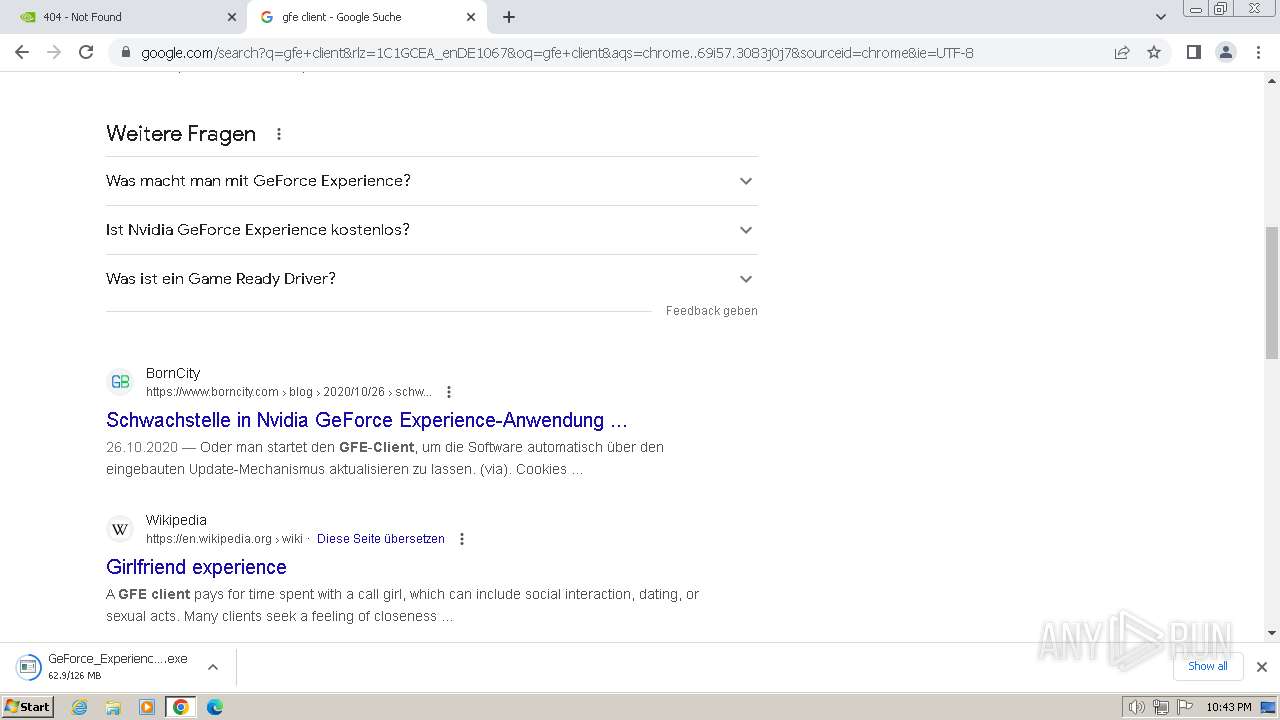This screenshot has height=720, width=1280.
Task: Select the 'gfe client - Google Suche' tab
Action: 367,17
